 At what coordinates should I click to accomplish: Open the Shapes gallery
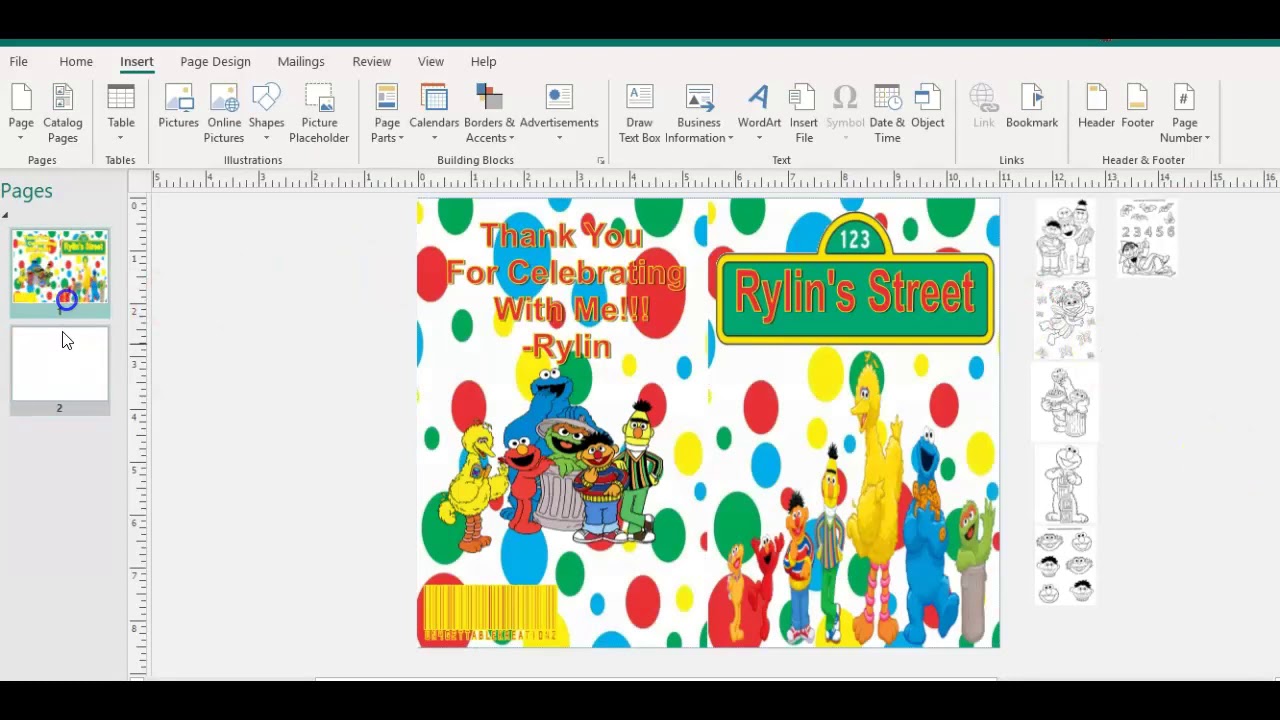(x=266, y=113)
